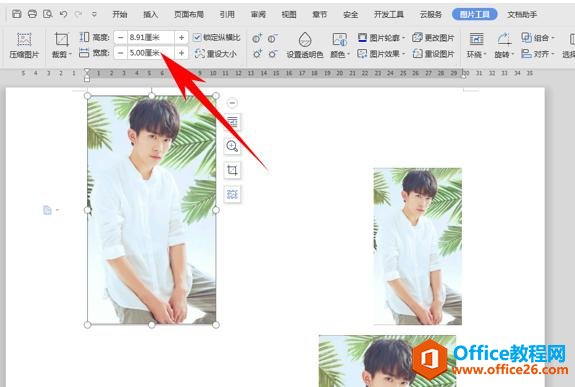The height and width of the screenshot is (387, 575).
Task: Click the Save icon in quick access toolbar
Action: 17,14
